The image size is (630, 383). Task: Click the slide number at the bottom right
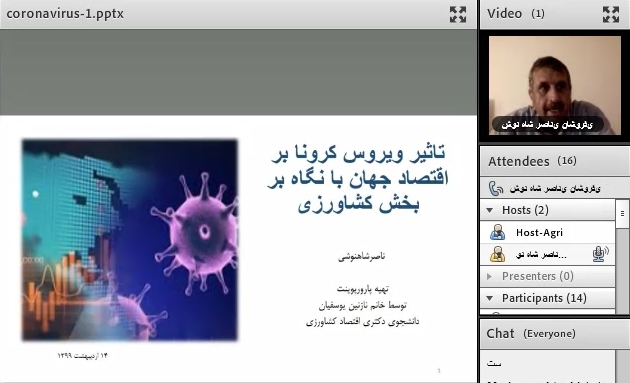[439, 371]
